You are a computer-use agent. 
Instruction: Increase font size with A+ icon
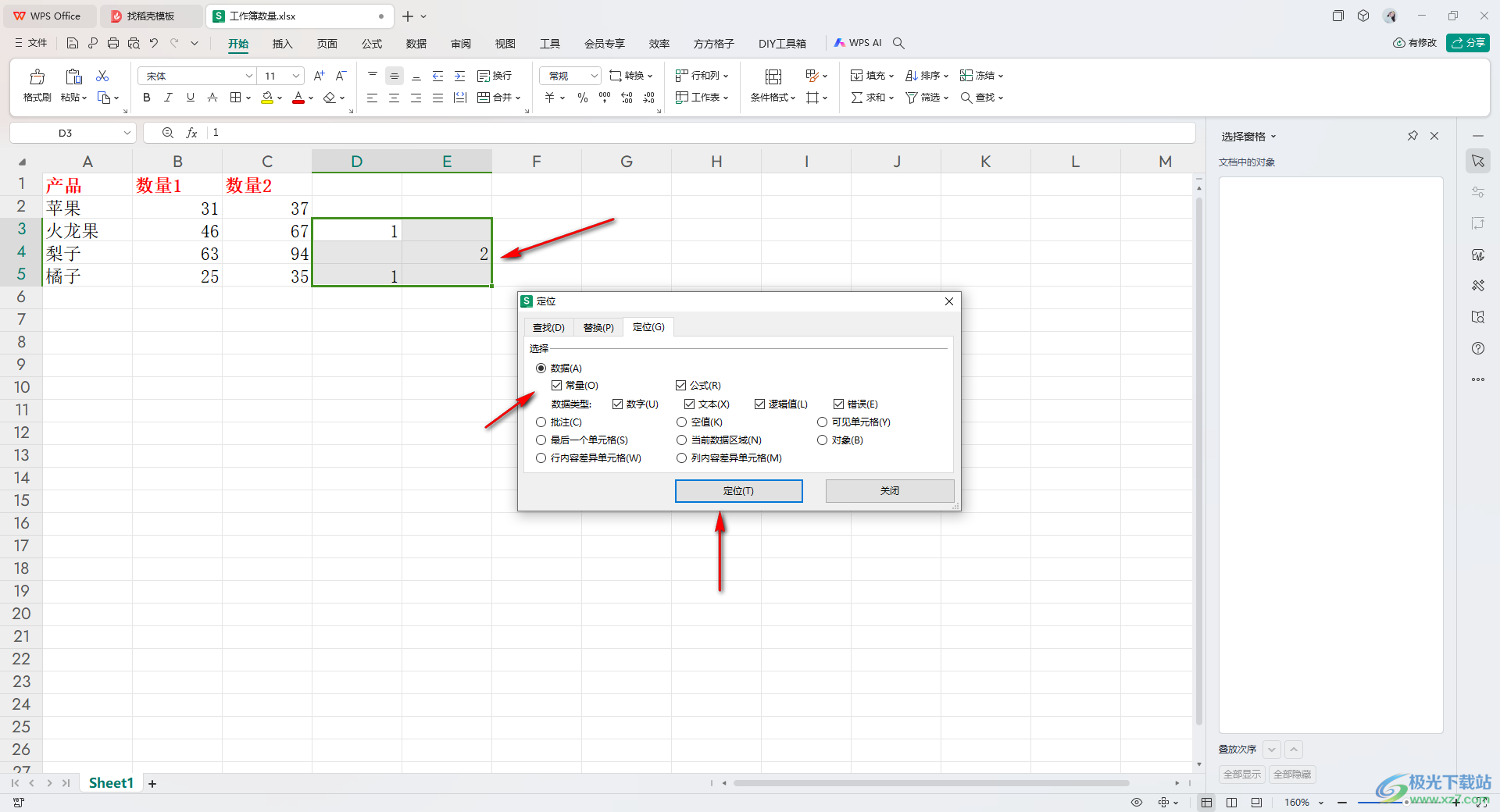point(319,76)
